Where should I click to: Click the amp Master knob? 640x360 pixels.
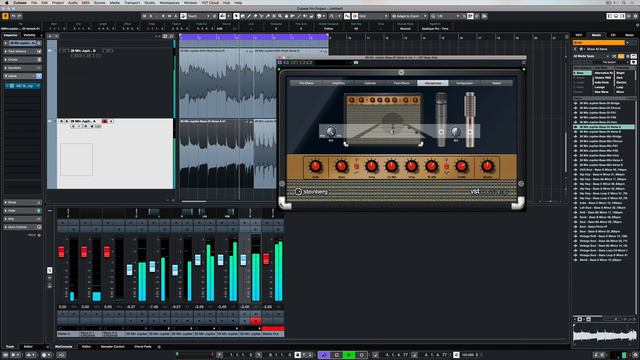pyautogui.click(x=487, y=166)
